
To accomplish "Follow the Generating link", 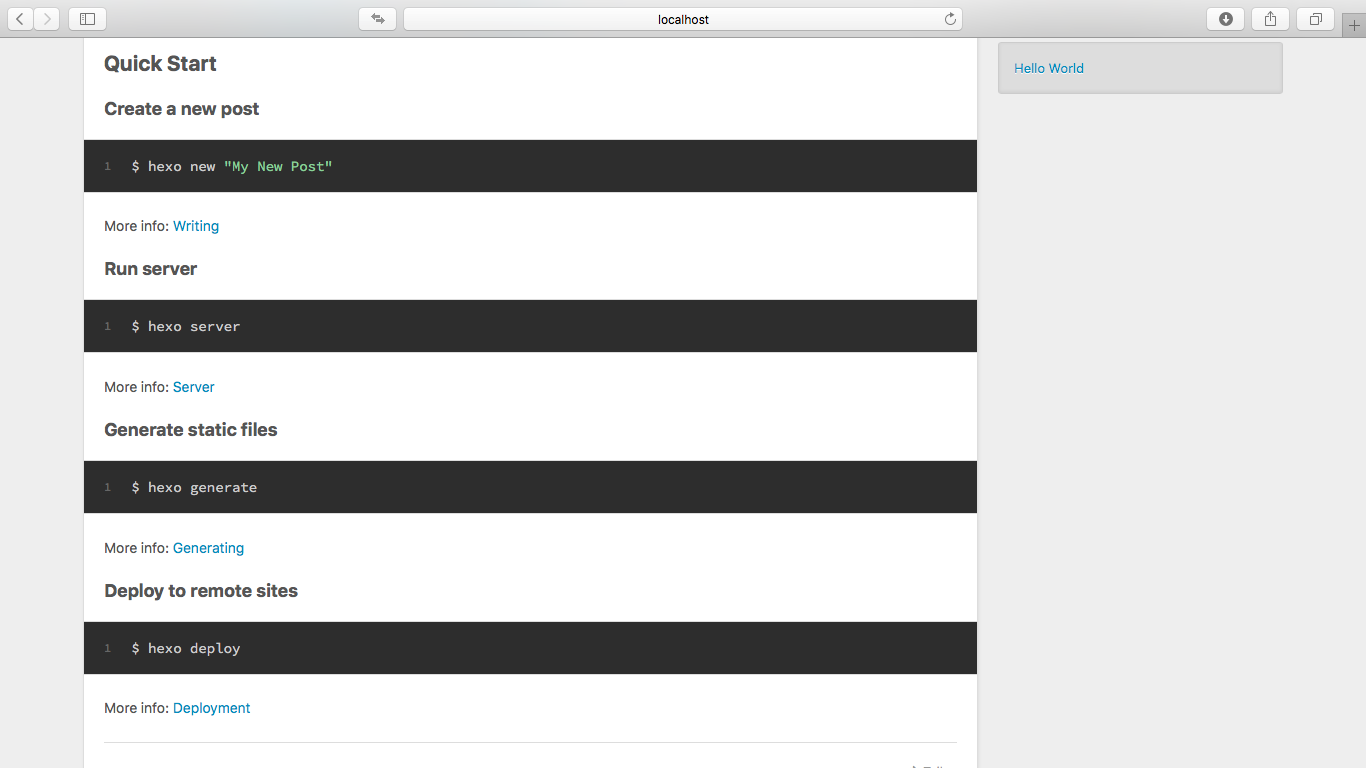I will [x=208, y=548].
